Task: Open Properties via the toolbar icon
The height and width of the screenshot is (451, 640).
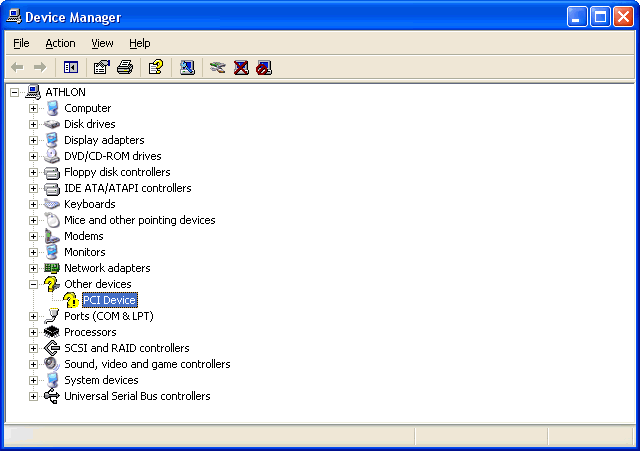Action: 101,67
